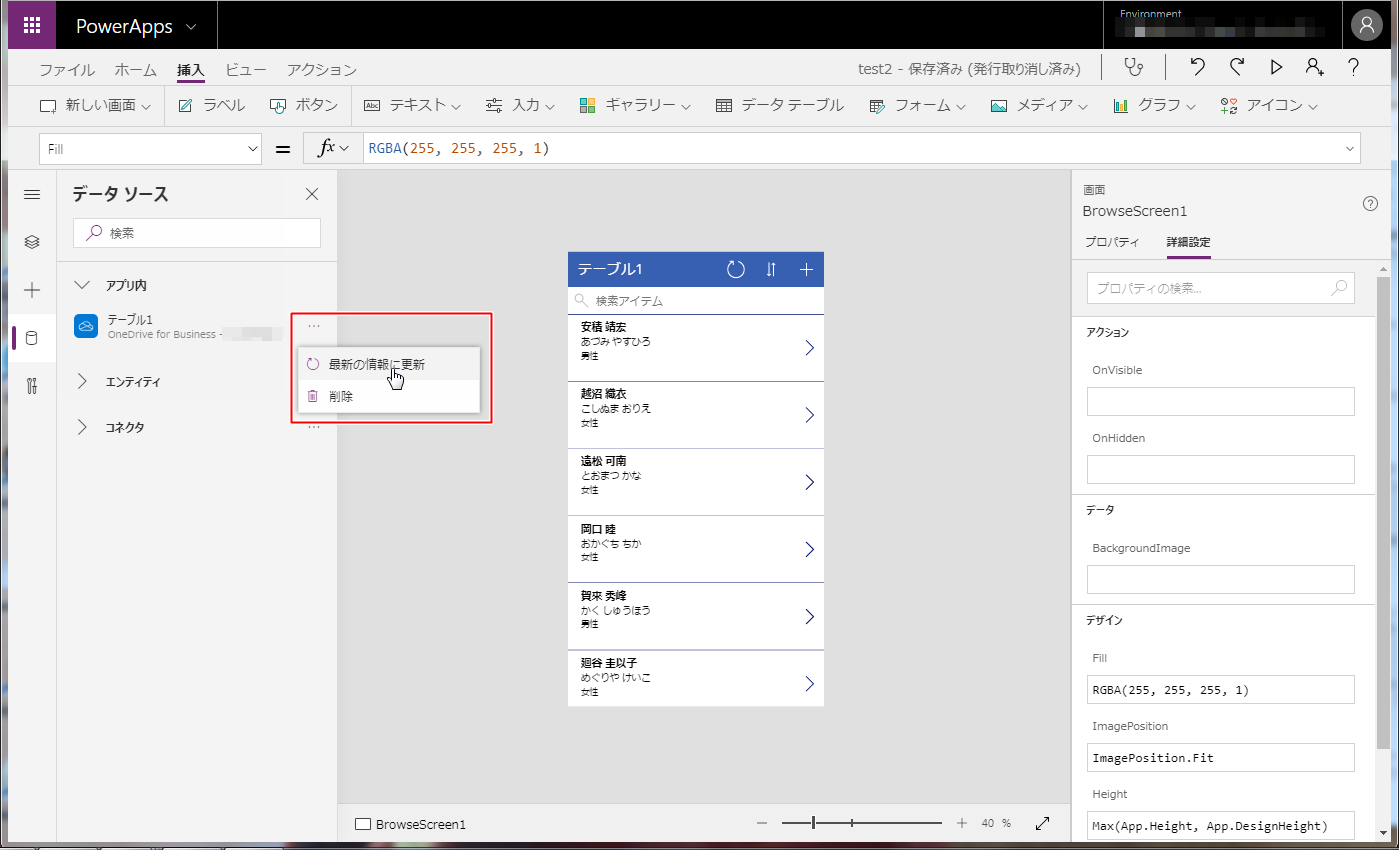The image size is (1399, 850).
Task: Open help icon in properties pane
Action: pos(1371,203)
